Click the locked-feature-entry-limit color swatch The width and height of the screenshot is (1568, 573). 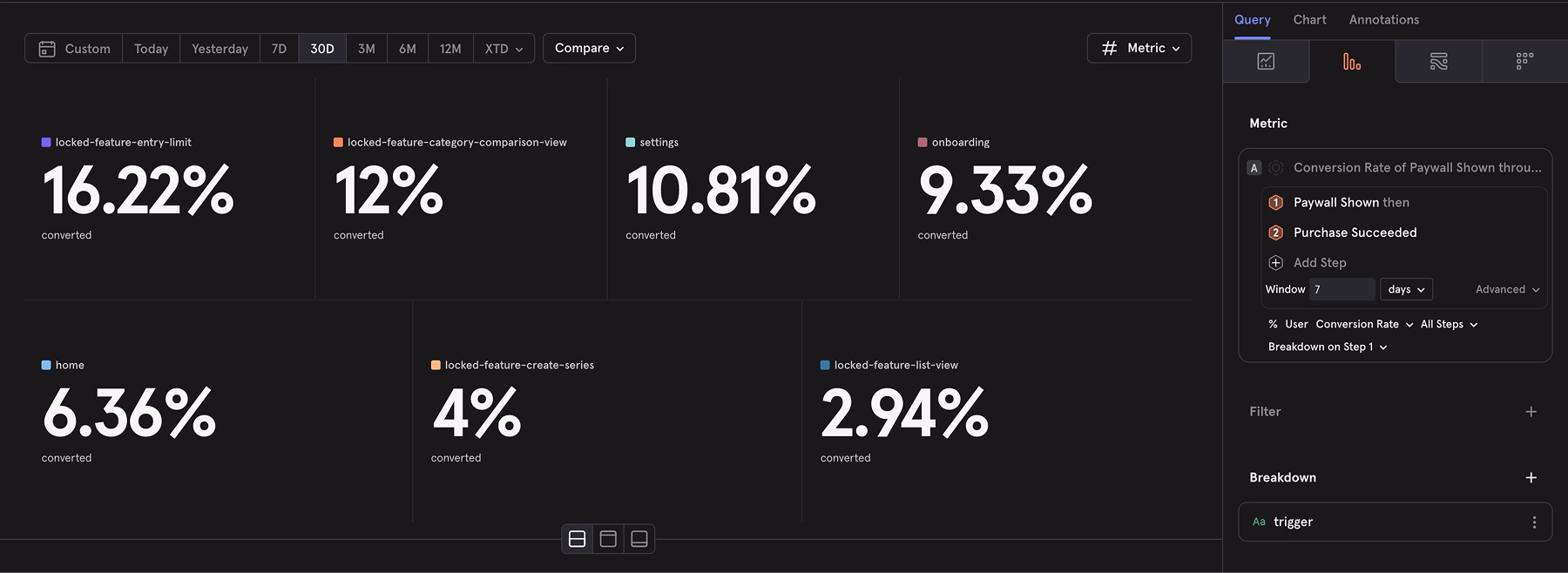(46, 142)
